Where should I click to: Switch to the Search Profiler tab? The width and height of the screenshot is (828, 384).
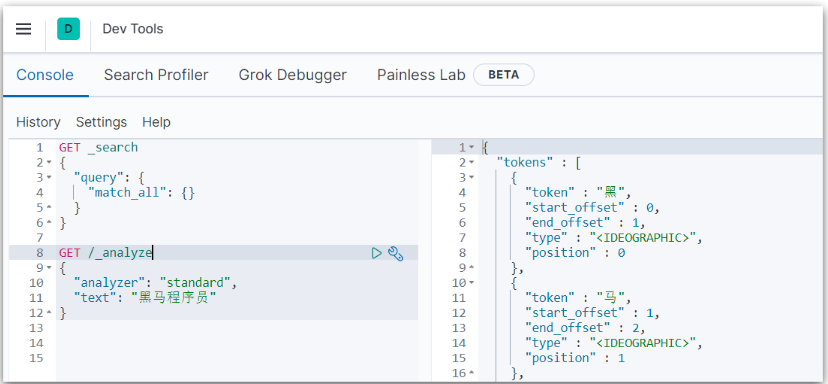point(156,75)
